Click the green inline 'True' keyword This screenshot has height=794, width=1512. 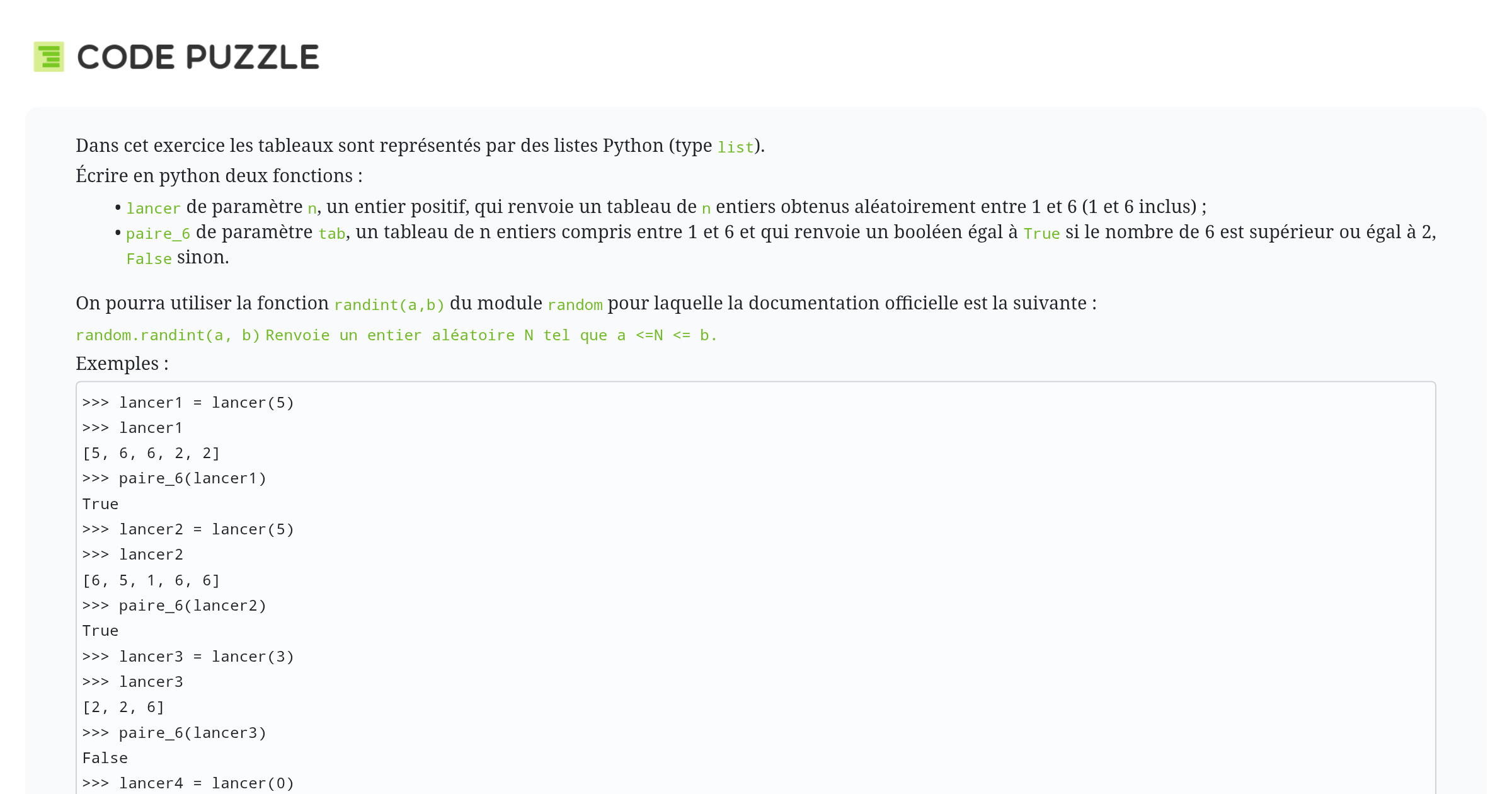click(1041, 233)
